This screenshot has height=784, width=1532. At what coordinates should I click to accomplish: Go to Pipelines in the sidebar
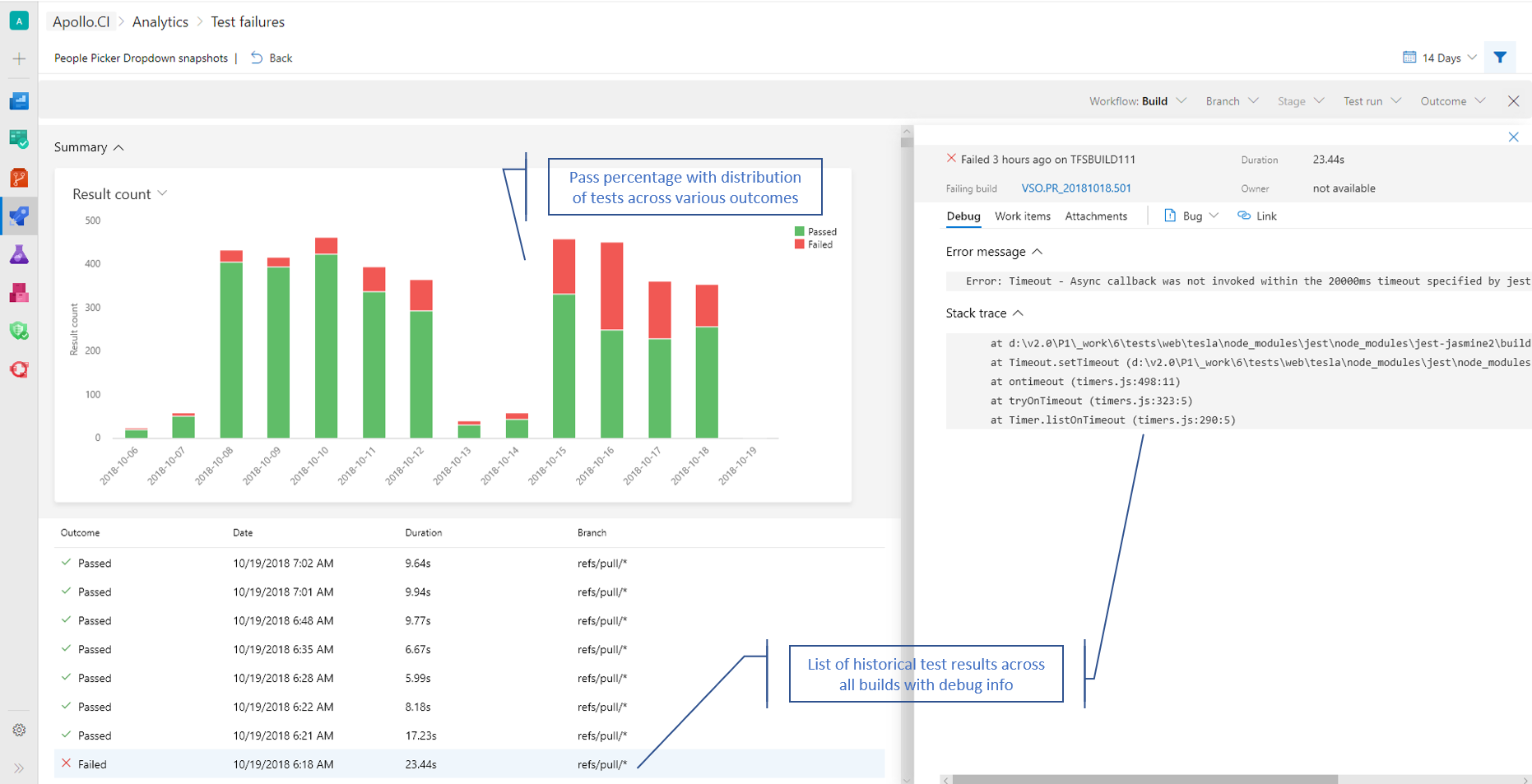pos(19,216)
